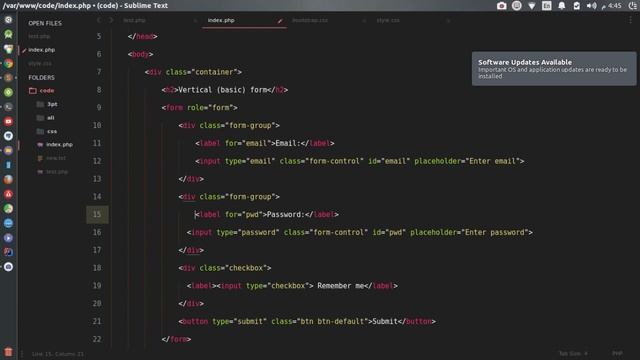Click the OPEN FILES section header
This screenshot has height=360, width=640.
point(45,23)
